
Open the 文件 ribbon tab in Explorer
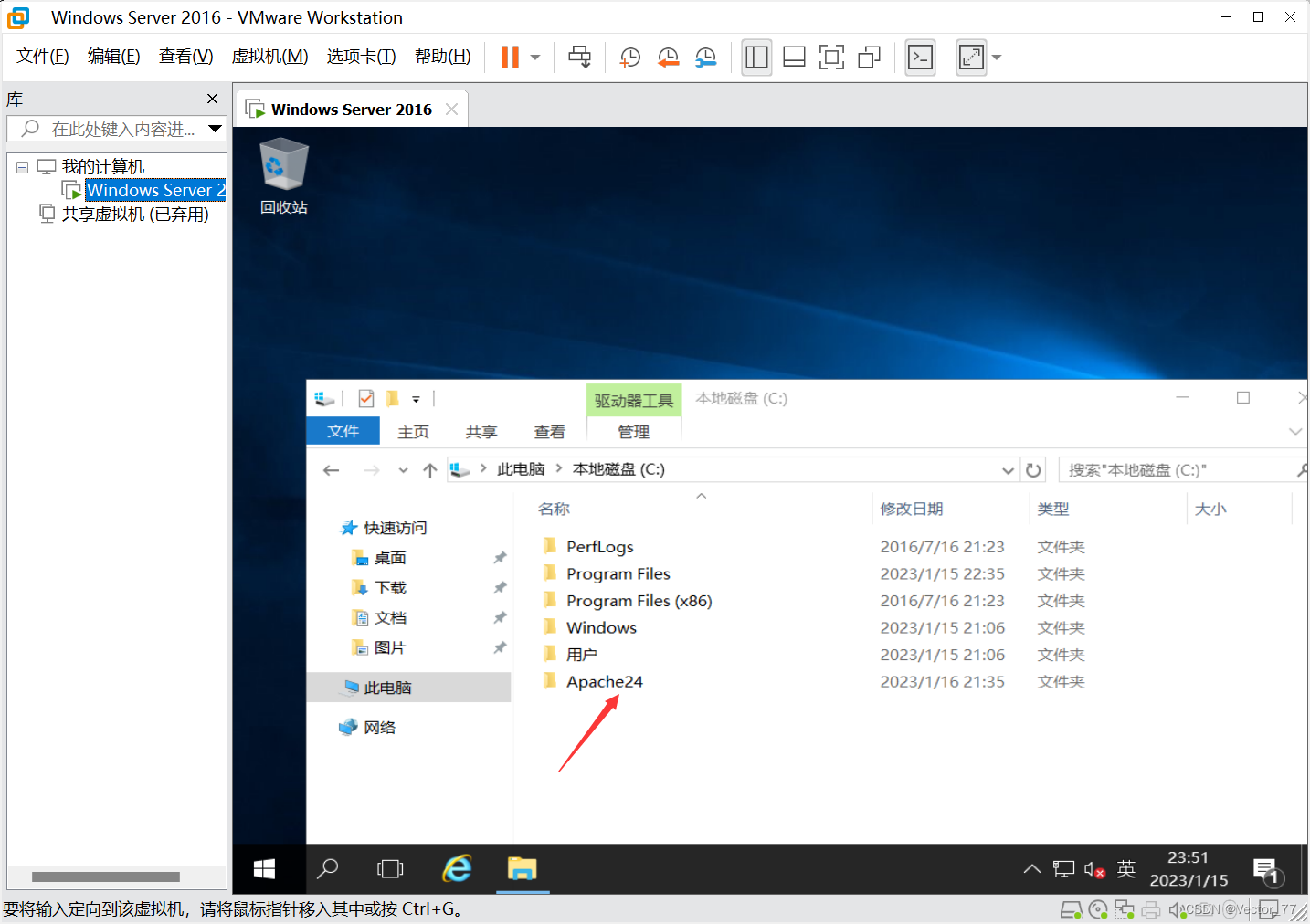pos(343,431)
